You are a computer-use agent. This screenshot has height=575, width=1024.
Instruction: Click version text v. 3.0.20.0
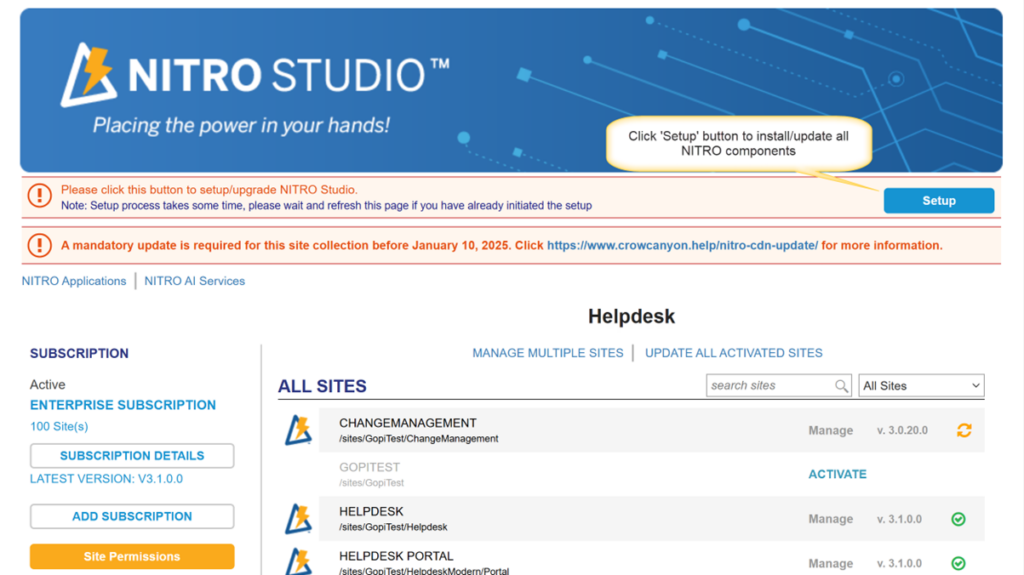click(902, 431)
